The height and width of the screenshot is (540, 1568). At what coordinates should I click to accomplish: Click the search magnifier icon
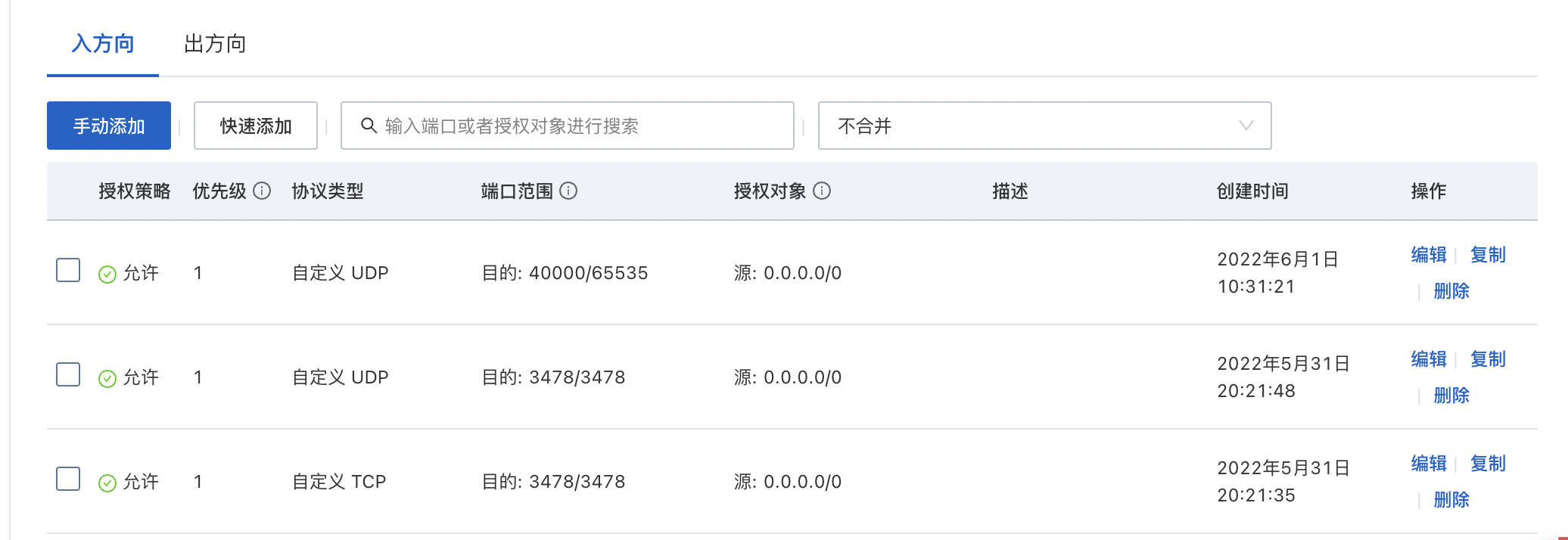369,126
